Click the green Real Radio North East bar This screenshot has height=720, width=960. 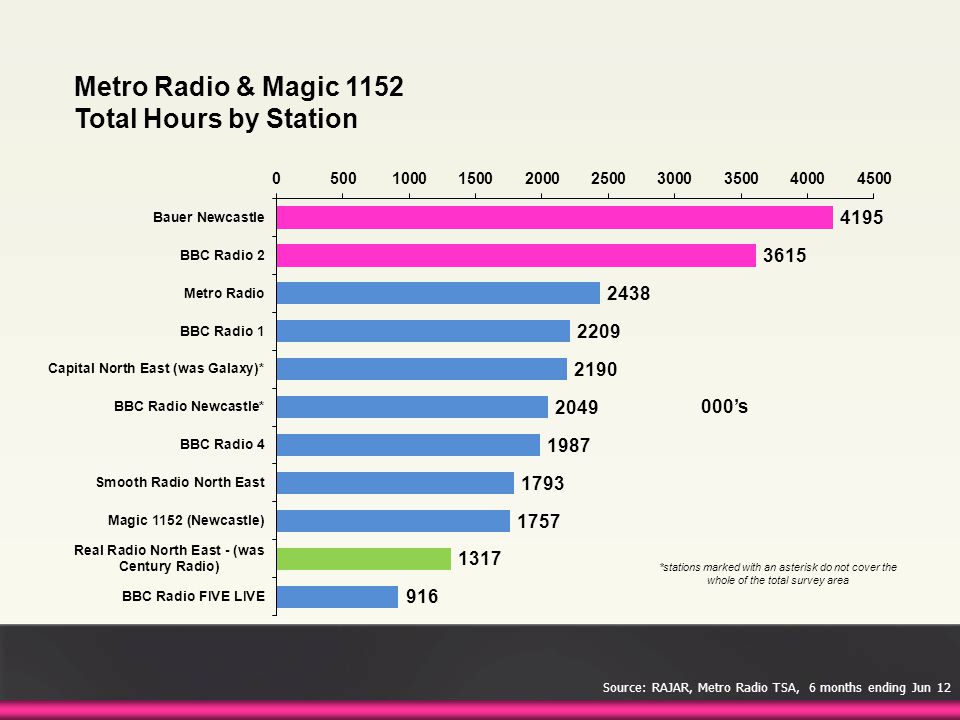click(x=364, y=559)
